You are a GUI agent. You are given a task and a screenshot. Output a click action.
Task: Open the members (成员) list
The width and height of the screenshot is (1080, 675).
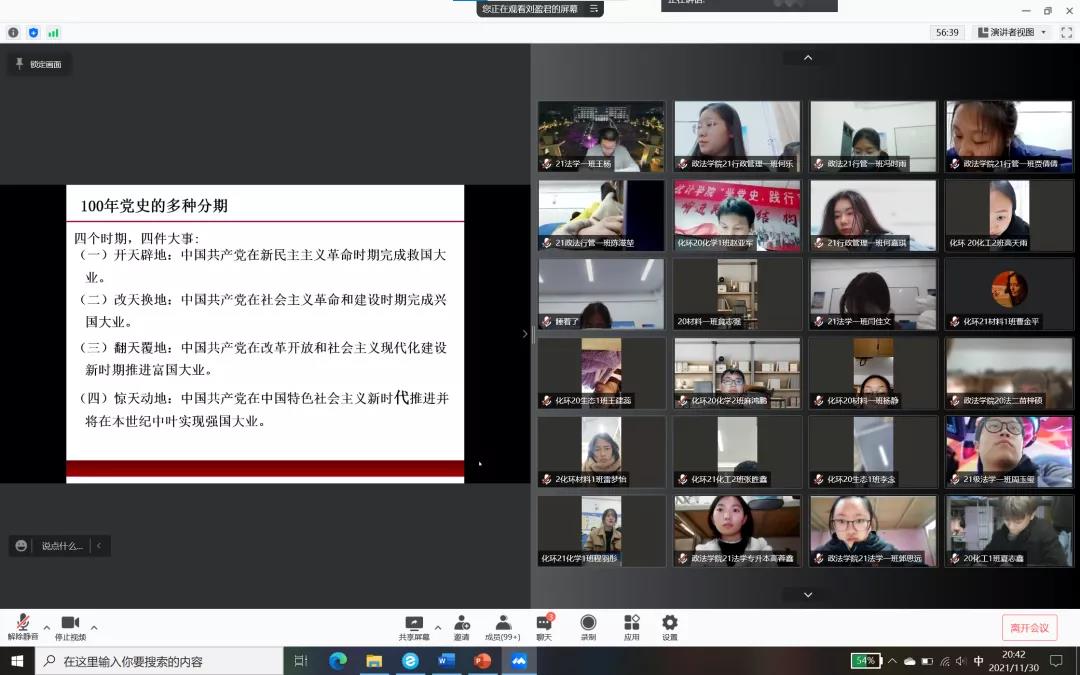[503, 627]
